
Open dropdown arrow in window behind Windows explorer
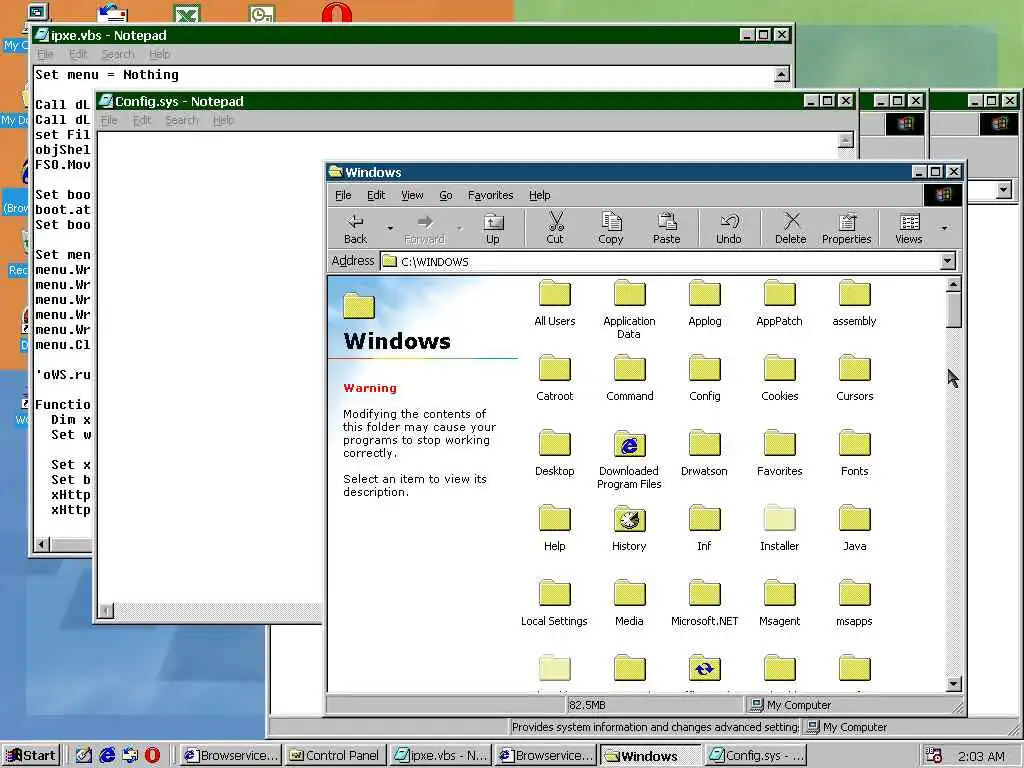pyautogui.click(x=1004, y=190)
